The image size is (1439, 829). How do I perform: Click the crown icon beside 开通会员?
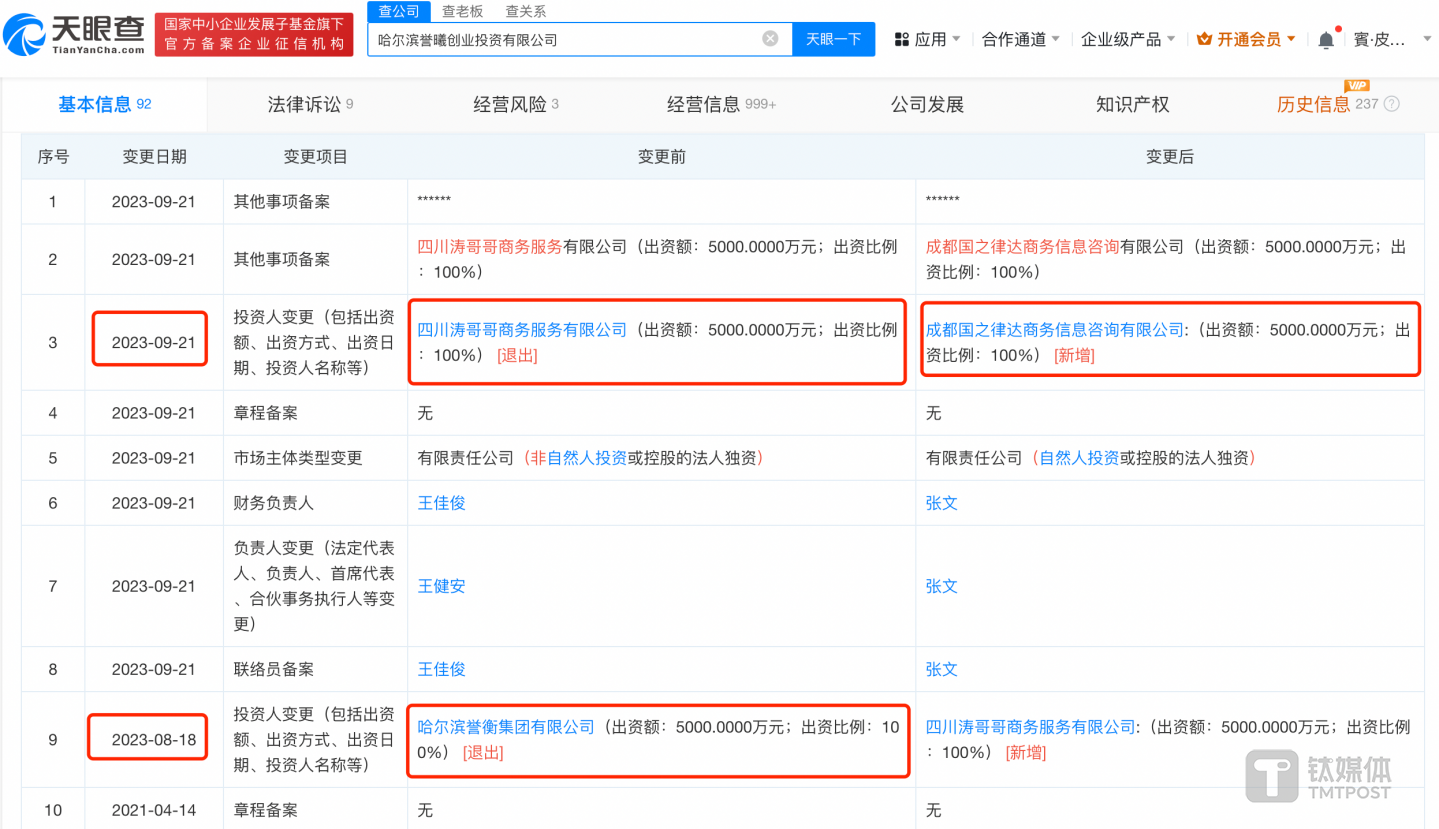(1204, 37)
